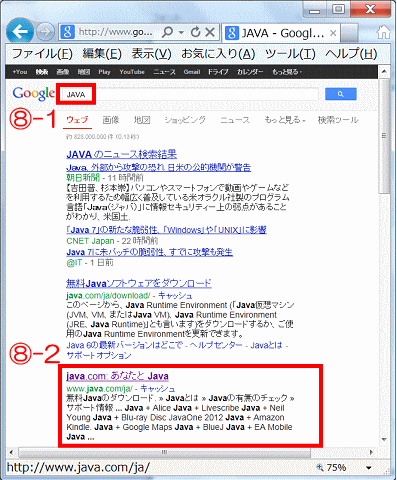Expand もっと見る dropdown in search tabs
Screen dimensions: 397x480
[285, 120]
